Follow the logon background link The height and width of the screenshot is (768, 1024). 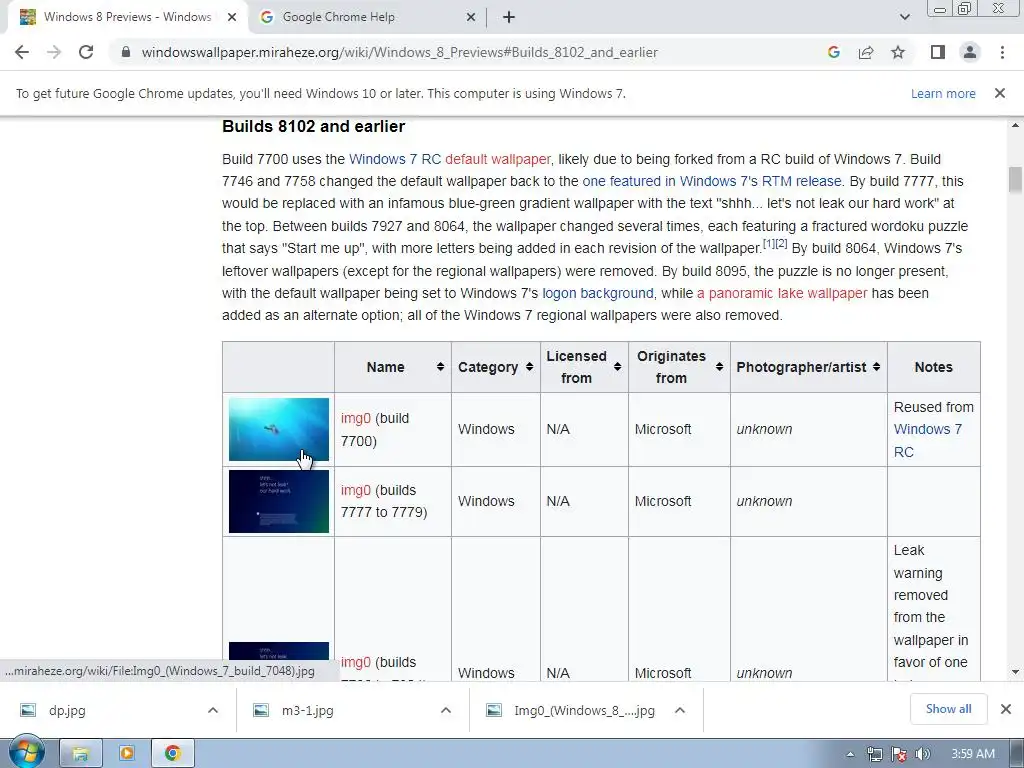click(598, 293)
